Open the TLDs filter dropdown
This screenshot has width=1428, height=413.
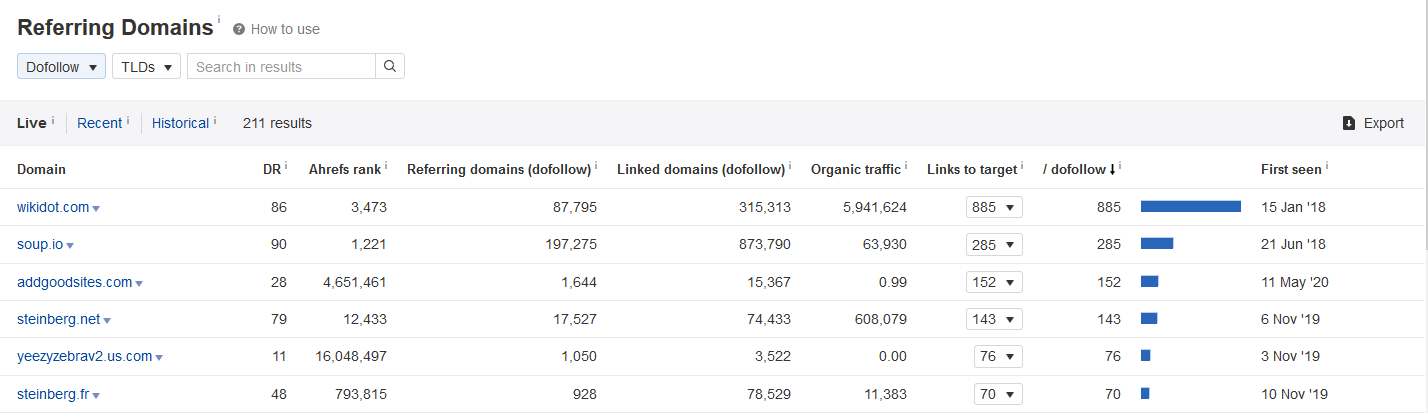pyautogui.click(x=146, y=67)
